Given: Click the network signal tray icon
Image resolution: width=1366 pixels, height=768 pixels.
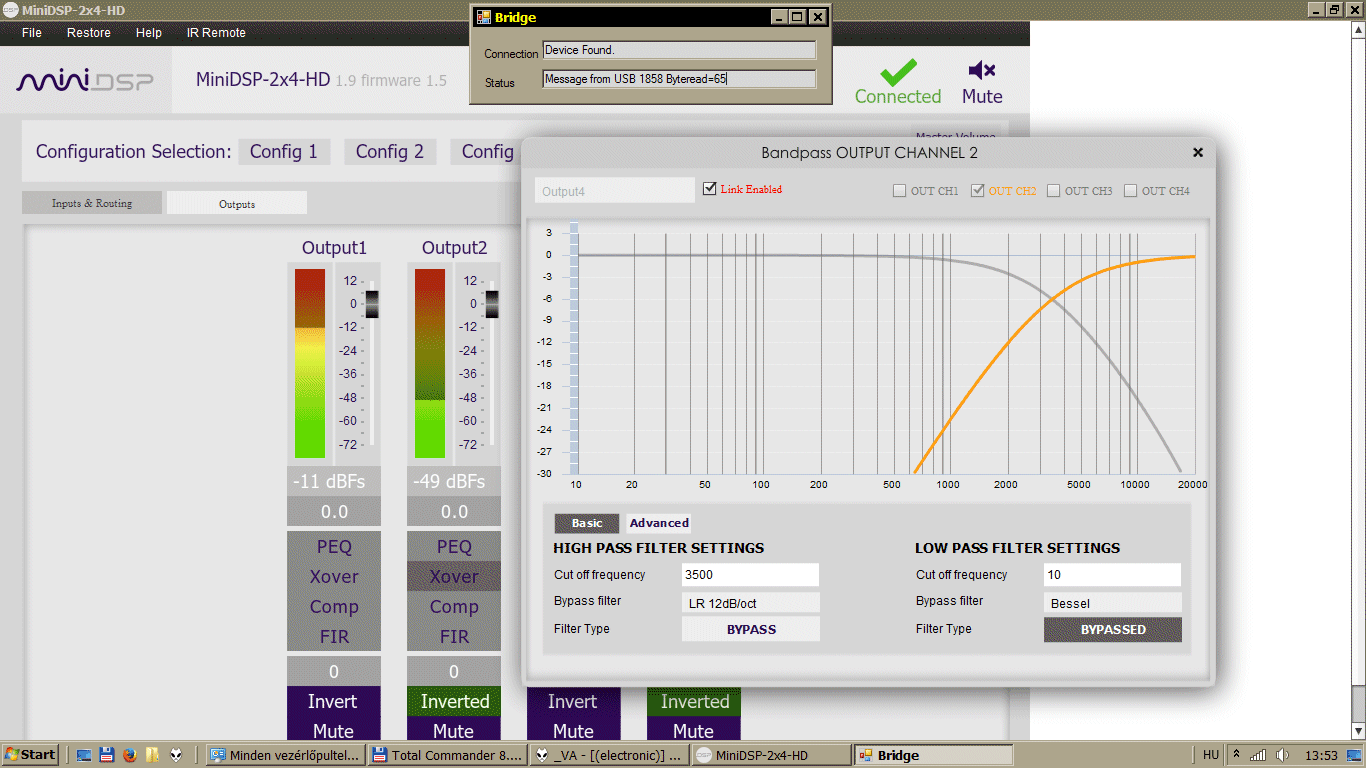Looking at the screenshot, I should (x=1259, y=755).
